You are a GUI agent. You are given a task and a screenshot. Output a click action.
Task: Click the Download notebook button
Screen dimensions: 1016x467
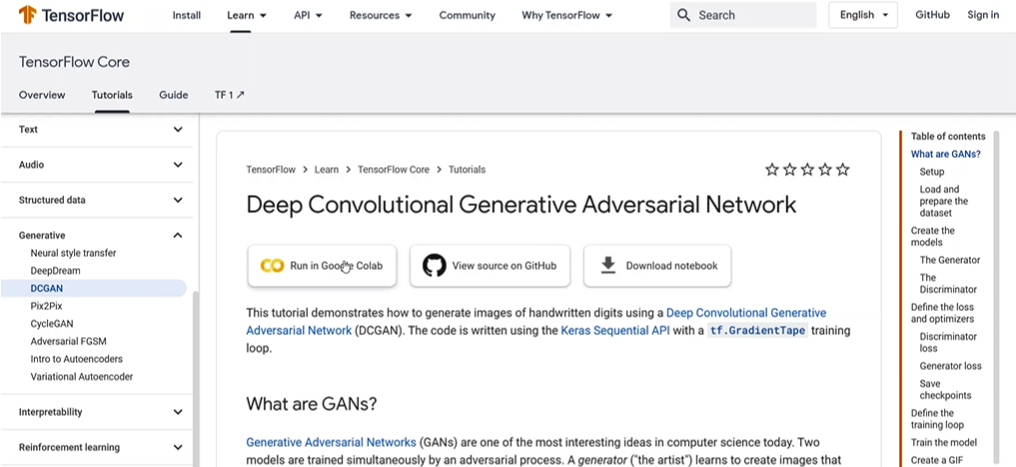pyautogui.click(x=657, y=266)
